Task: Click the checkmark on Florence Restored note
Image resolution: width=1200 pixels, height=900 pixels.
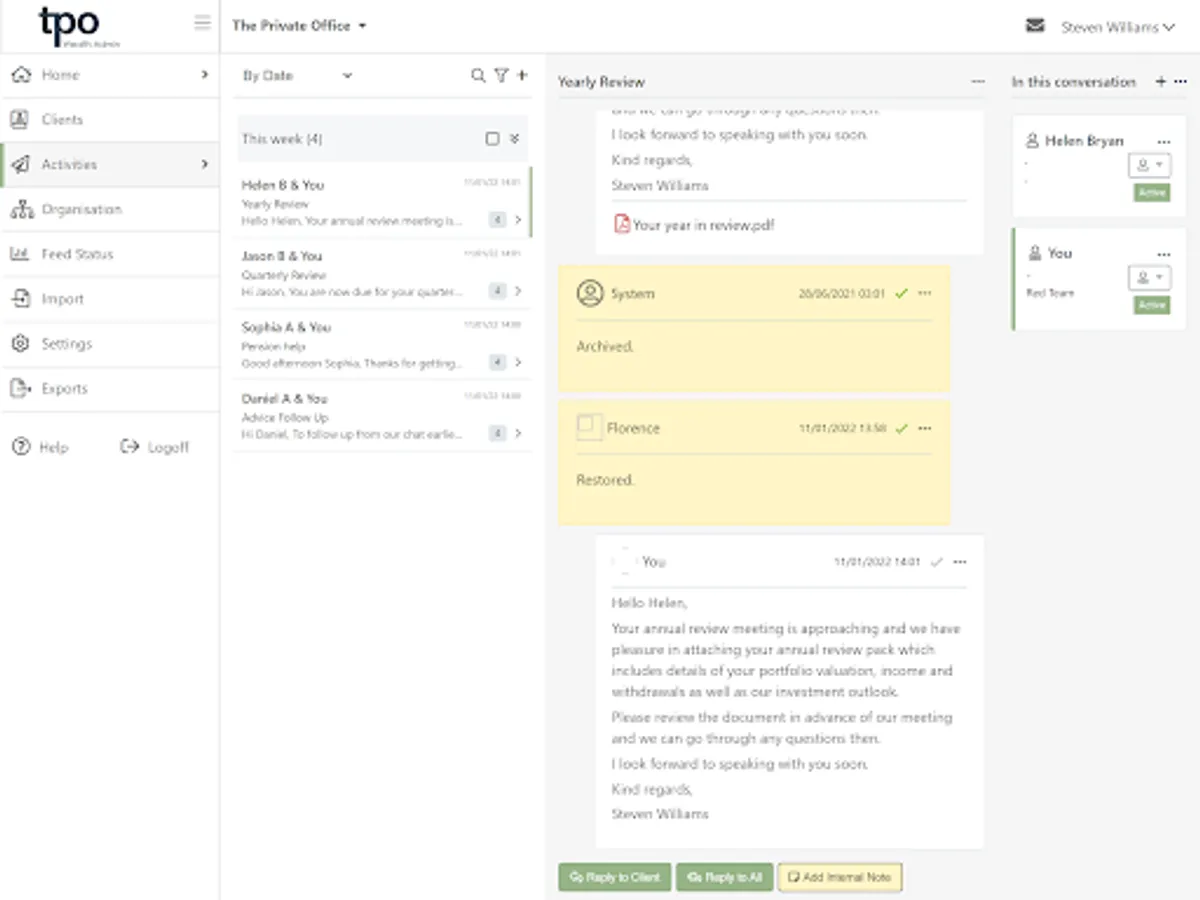Action: (901, 428)
